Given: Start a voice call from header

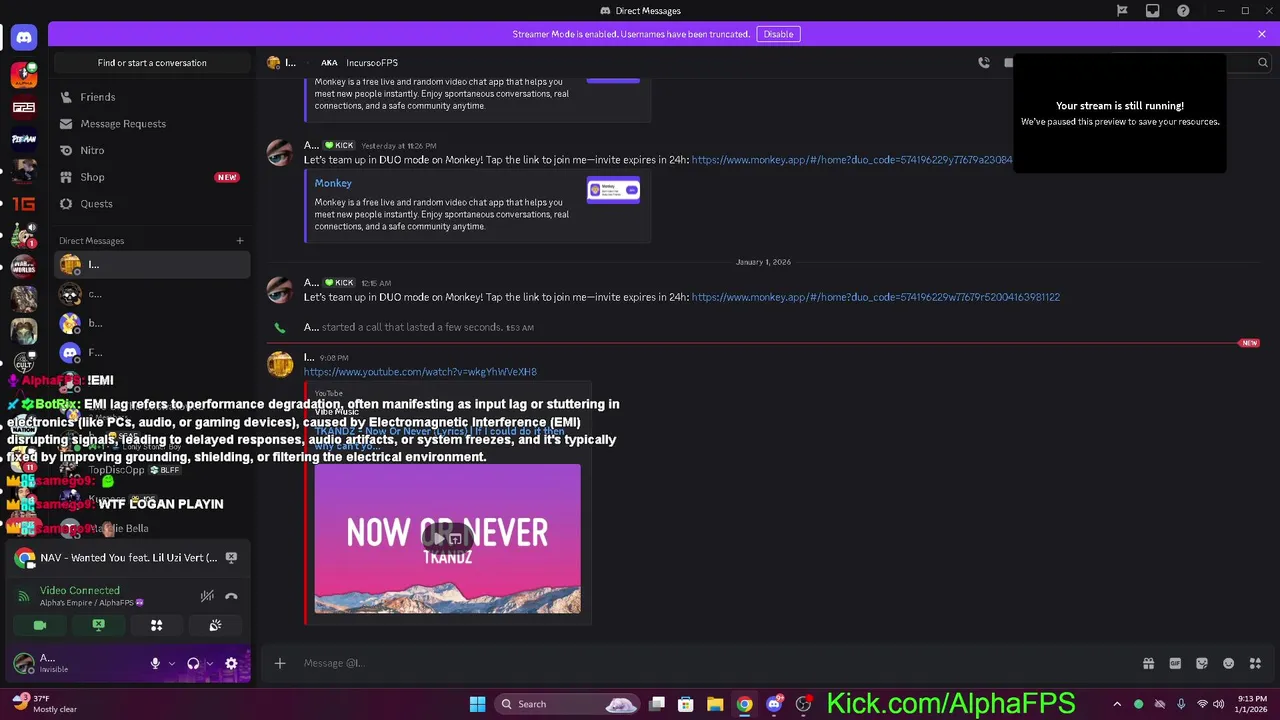Looking at the screenshot, I should click(x=984, y=62).
